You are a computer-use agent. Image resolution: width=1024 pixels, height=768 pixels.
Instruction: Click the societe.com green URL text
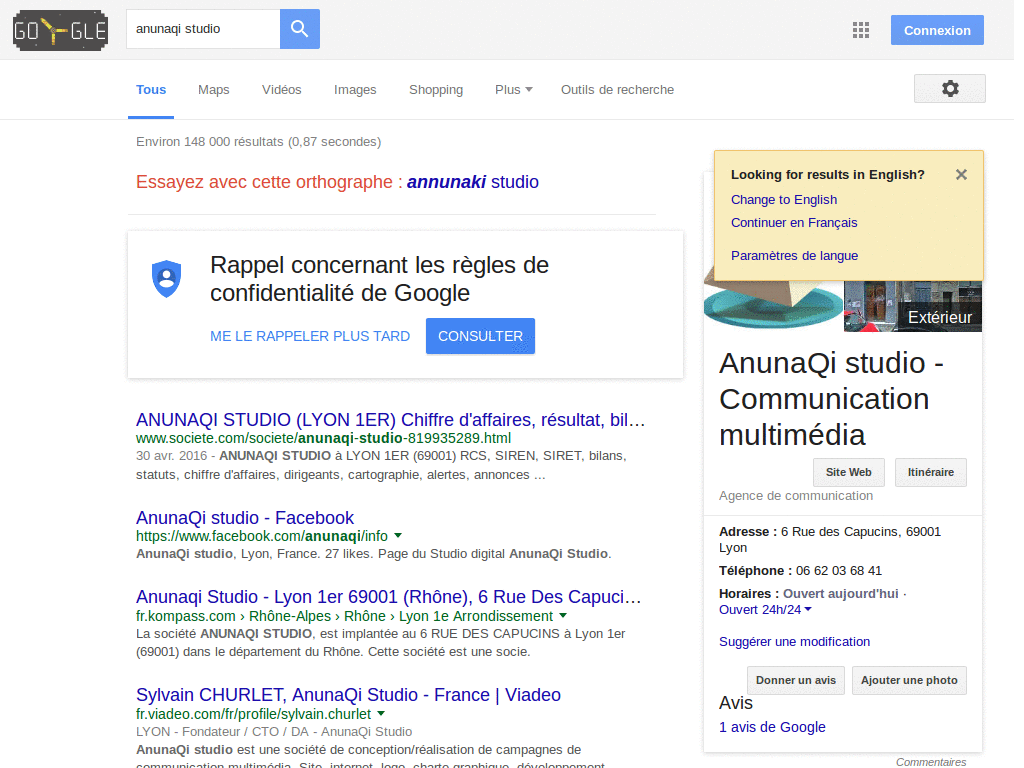coord(323,438)
